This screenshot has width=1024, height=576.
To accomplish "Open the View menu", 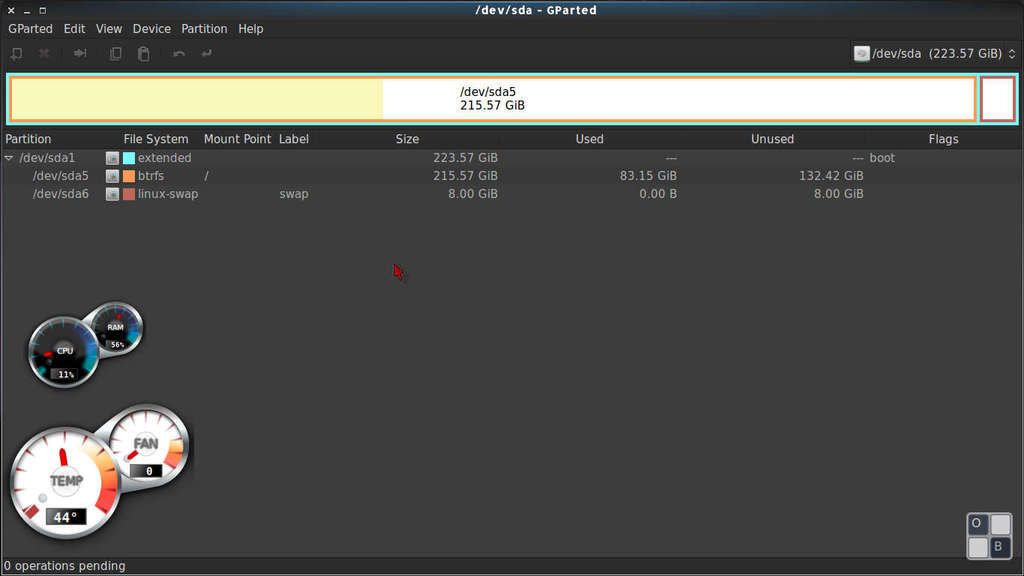I will [x=109, y=29].
